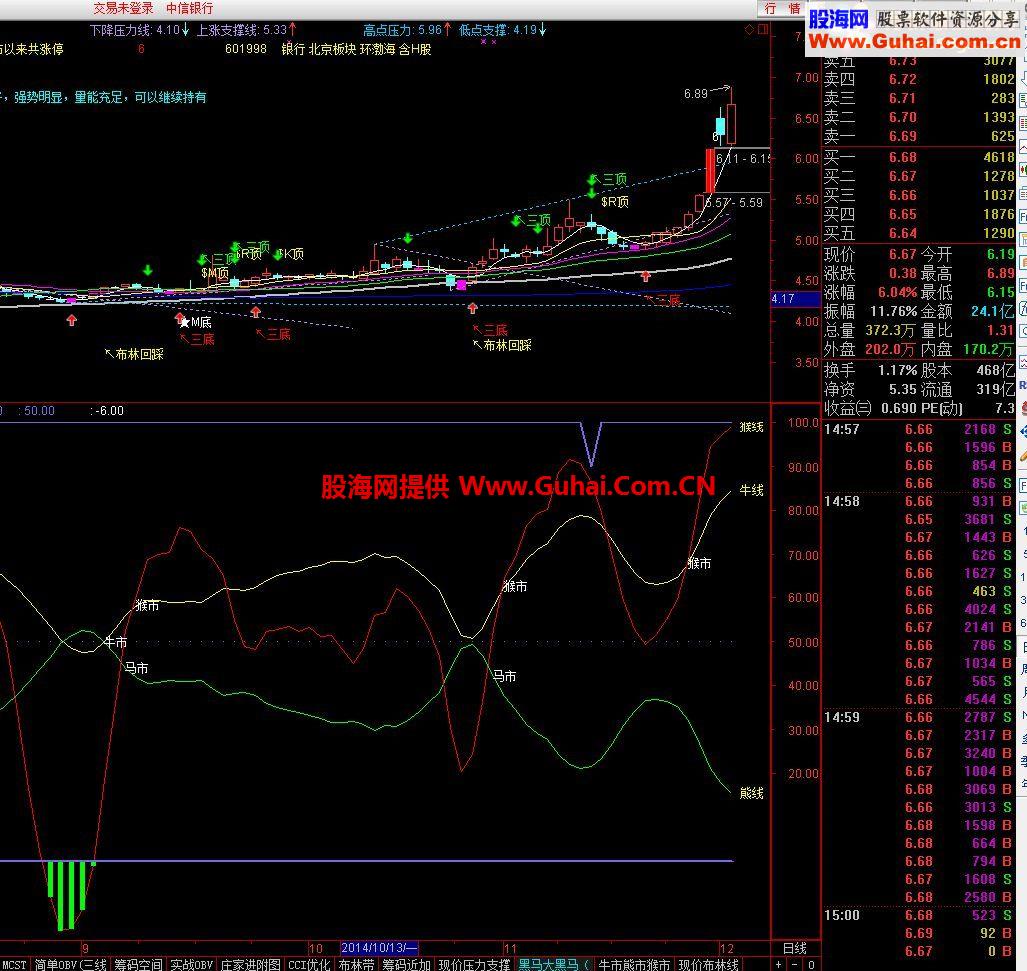Click the 低点支撑: 4.19 readout
This screenshot has width=1027, height=971.
[502, 30]
